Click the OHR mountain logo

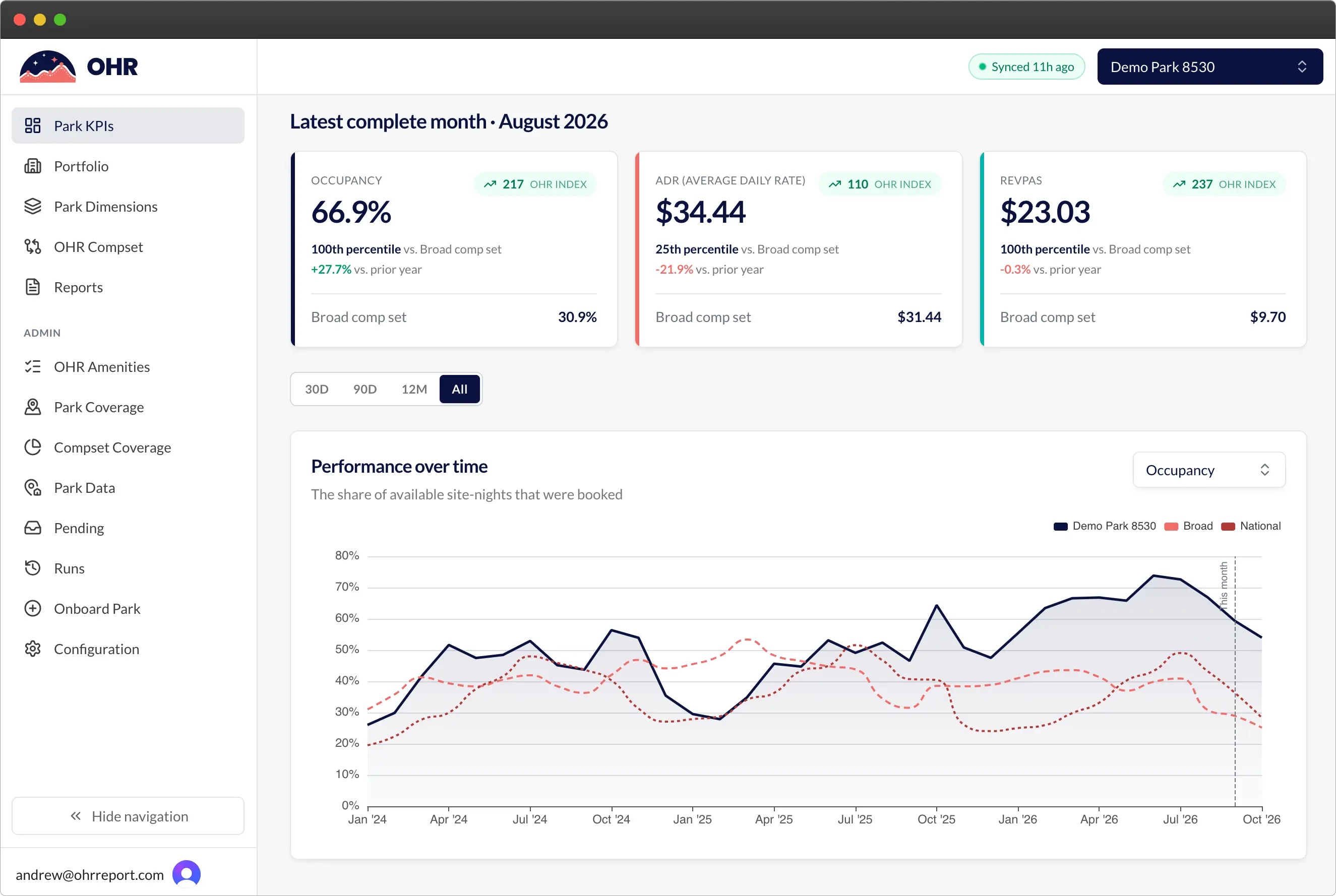[x=47, y=67]
